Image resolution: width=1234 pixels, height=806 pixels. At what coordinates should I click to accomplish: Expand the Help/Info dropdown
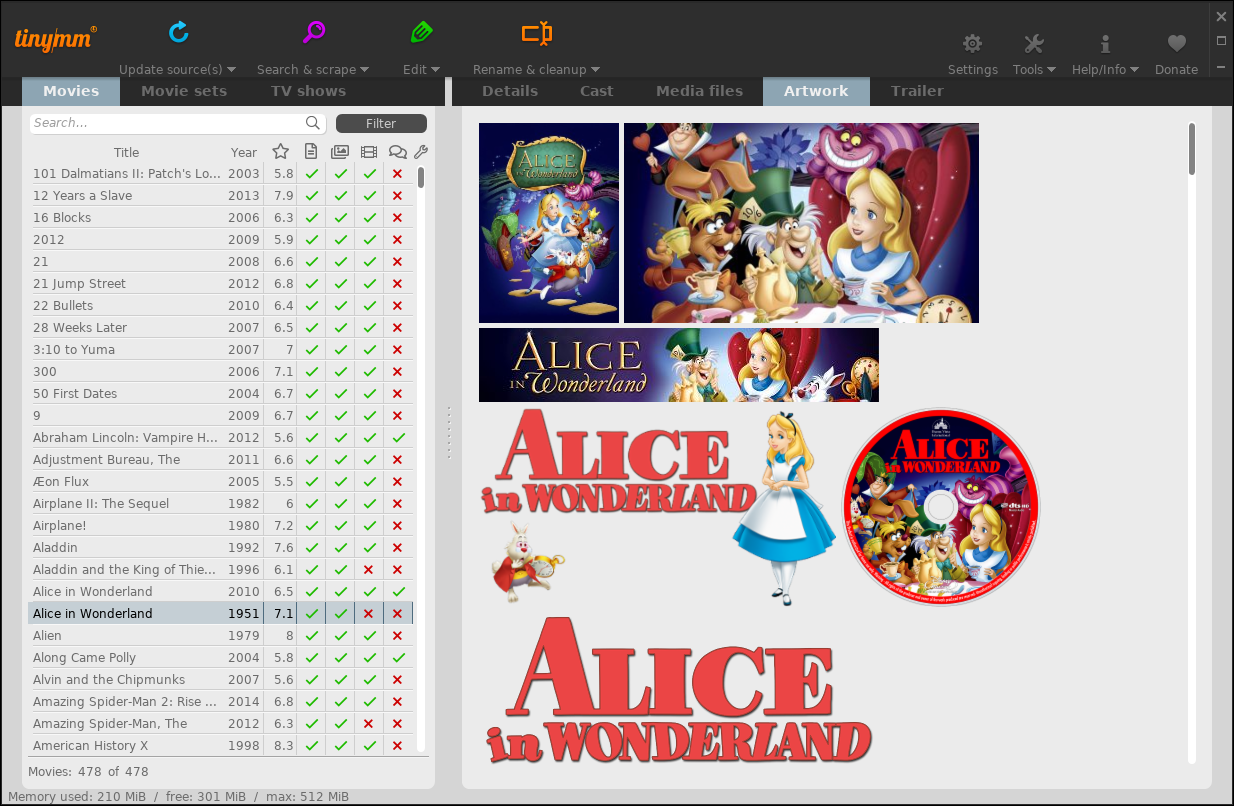1134,70
